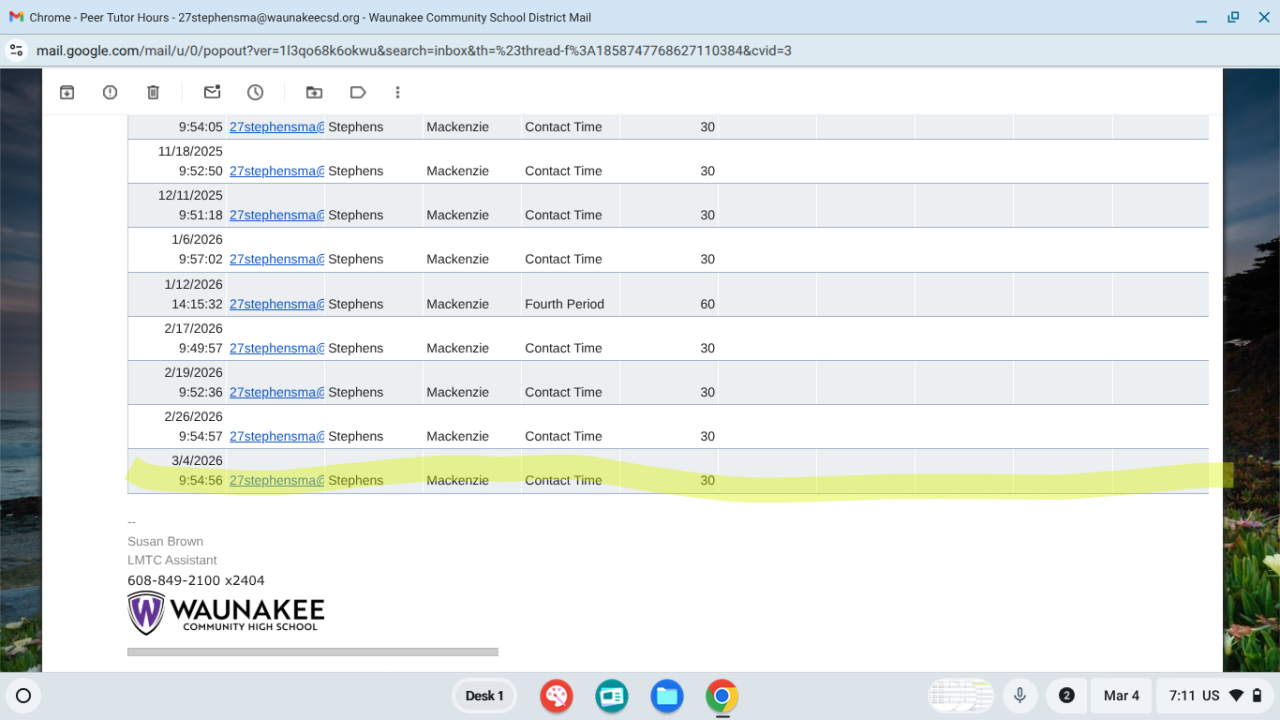Select the date 2/26/2026
The image size is (1280, 720).
click(x=193, y=416)
